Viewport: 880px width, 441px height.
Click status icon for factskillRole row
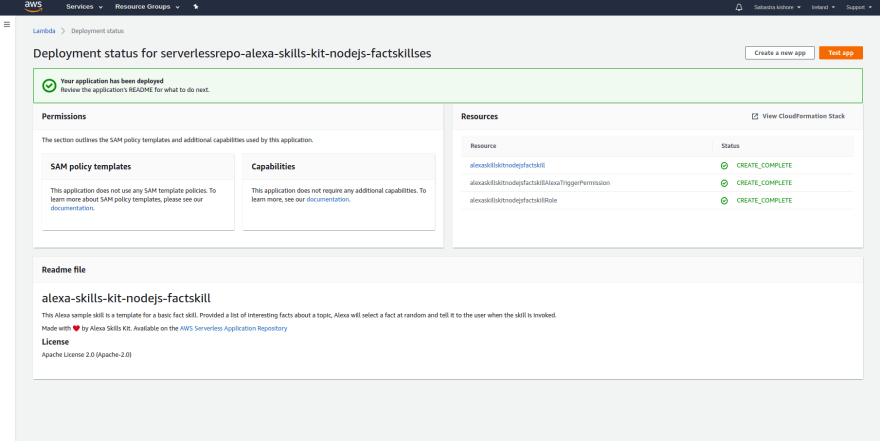(724, 200)
